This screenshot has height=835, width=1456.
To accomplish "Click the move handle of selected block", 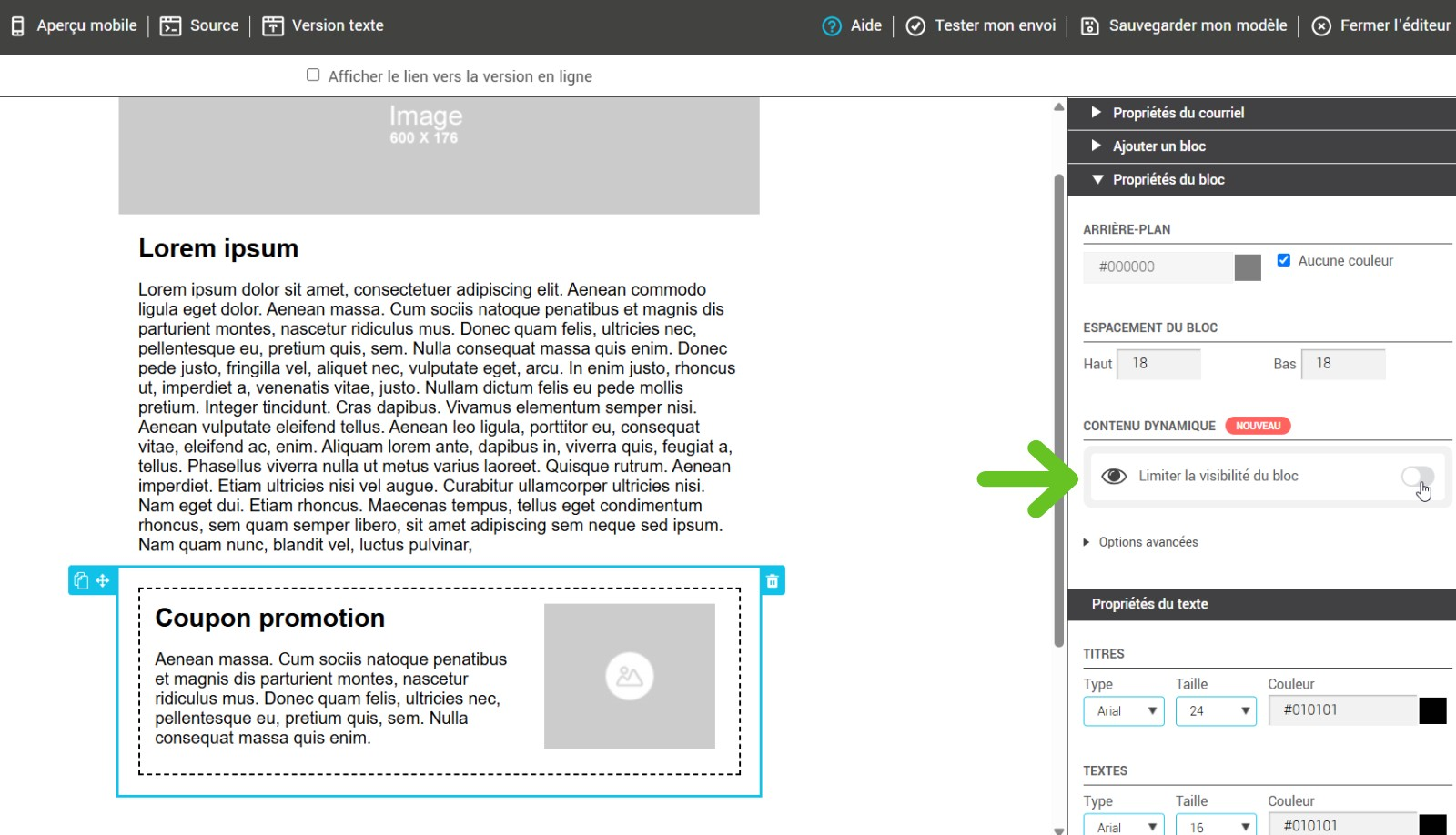I will [103, 581].
